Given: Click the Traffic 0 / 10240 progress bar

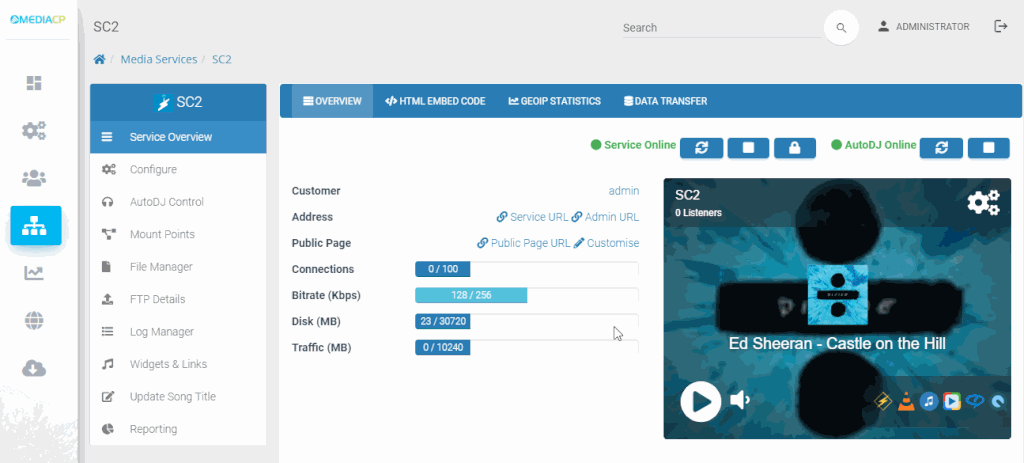Looking at the screenshot, I should (527, 347).
